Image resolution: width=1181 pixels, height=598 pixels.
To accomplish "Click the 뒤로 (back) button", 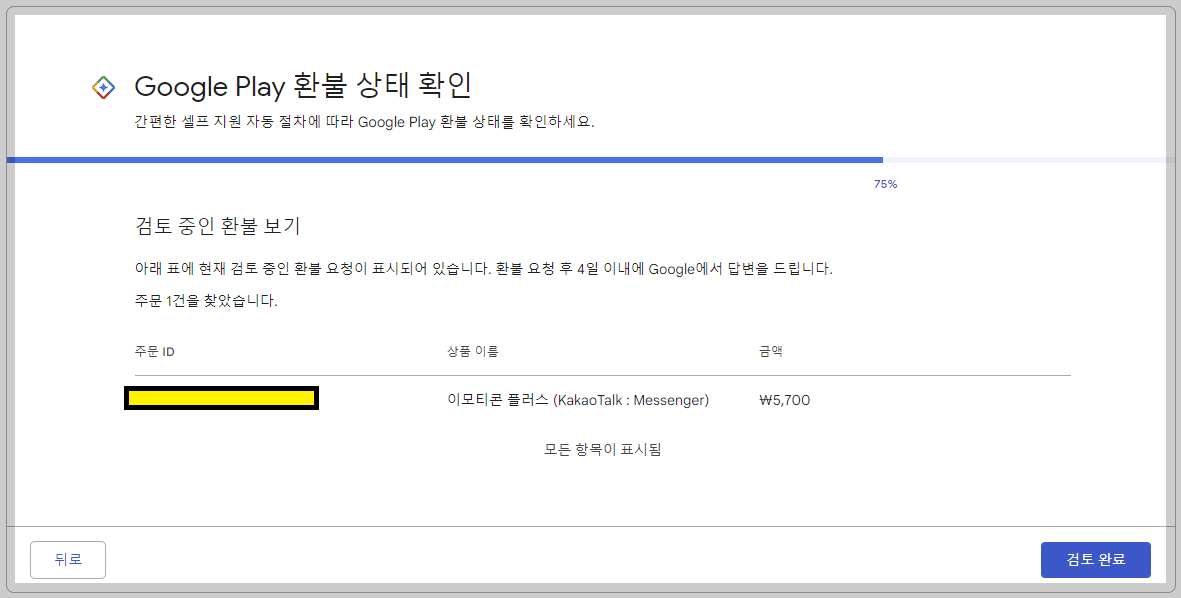I will click(x=68, y=560).
